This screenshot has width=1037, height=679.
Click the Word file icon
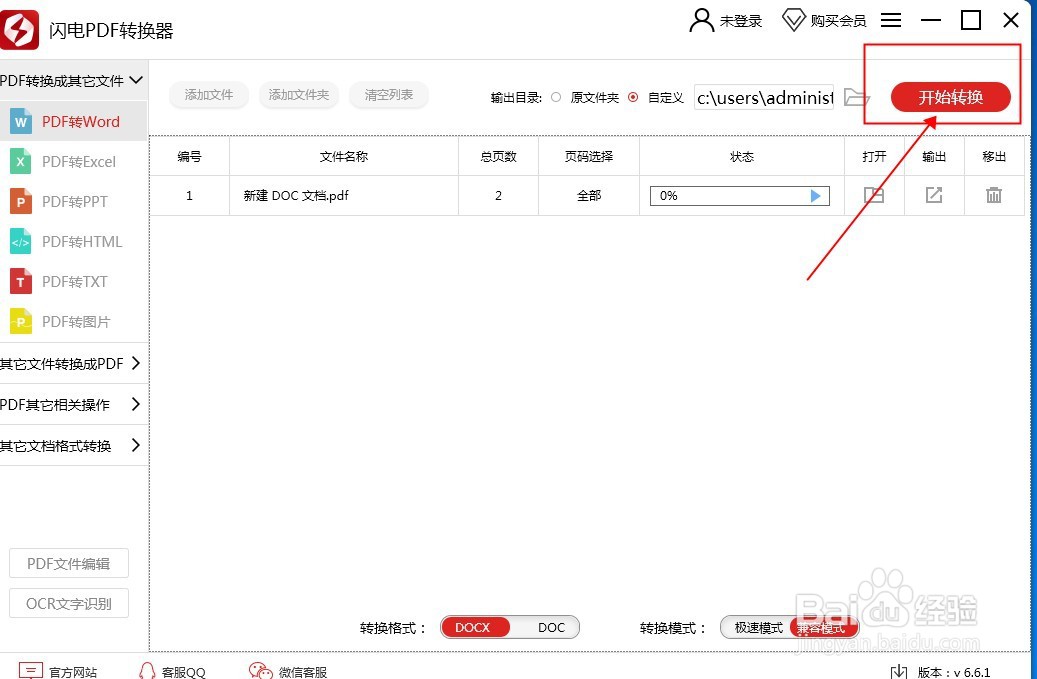[21, 122]
